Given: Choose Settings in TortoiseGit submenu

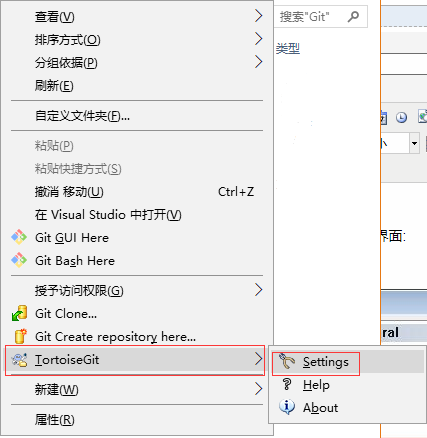Looking at the screenshot, I should (348, 362).
